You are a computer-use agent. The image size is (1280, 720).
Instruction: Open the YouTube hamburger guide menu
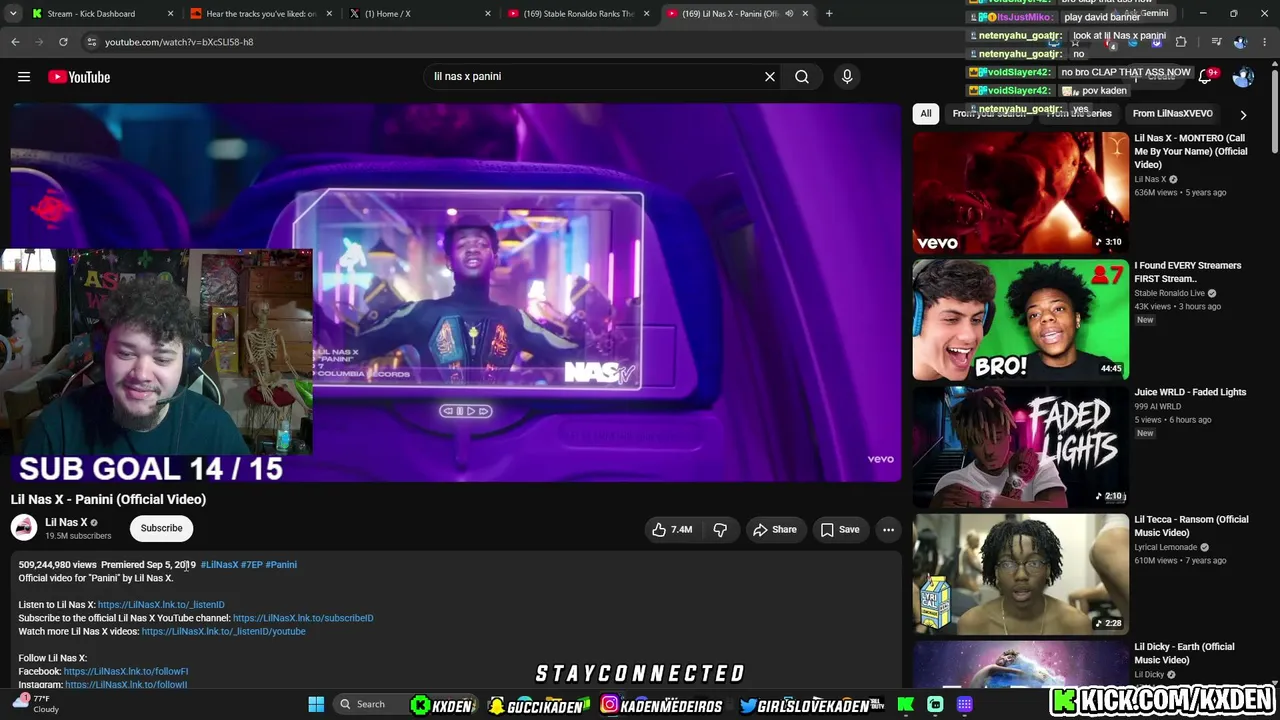pos(24,77)
